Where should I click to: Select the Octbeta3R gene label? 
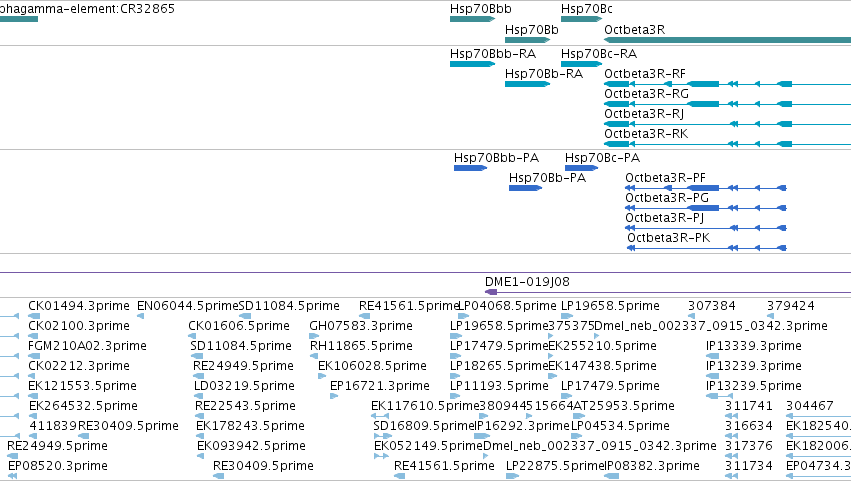point(634,29)
